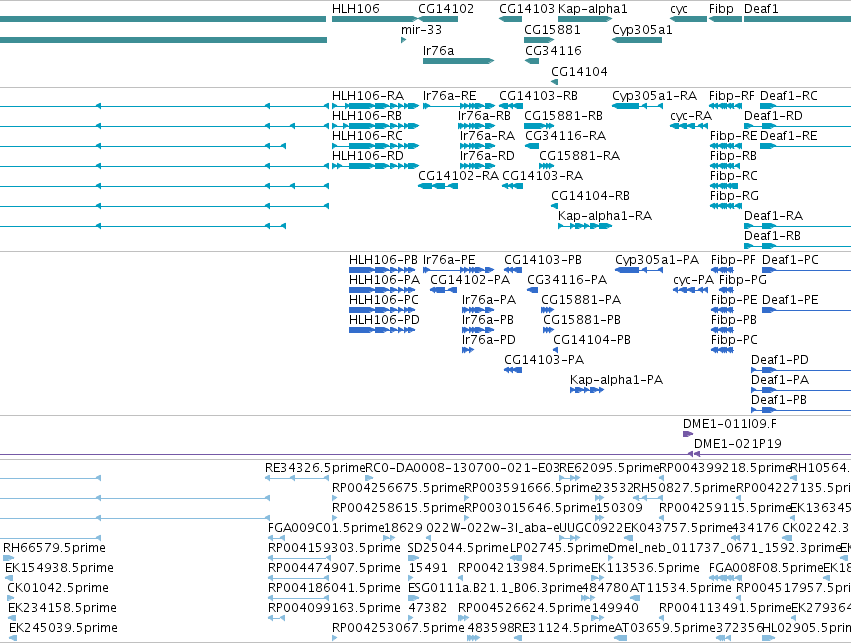Click the HLH106-RA transcript label
This screenshot has height=643, width=851.
coord(368,96)
